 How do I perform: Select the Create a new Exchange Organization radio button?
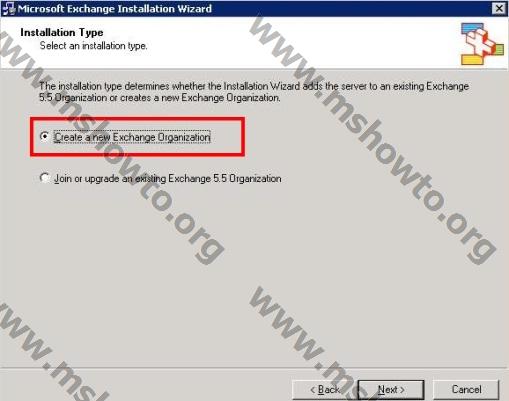click(x=44, y=136)
